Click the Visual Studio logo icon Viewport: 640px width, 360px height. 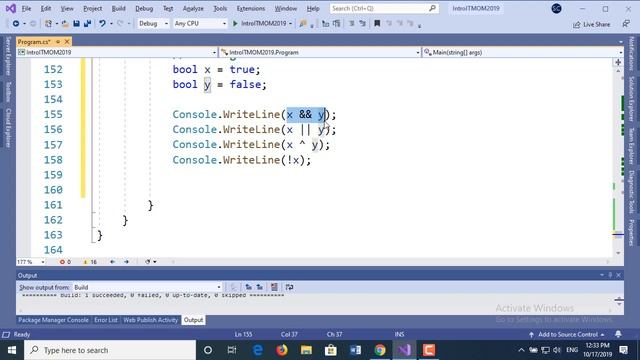click(11, 8)
